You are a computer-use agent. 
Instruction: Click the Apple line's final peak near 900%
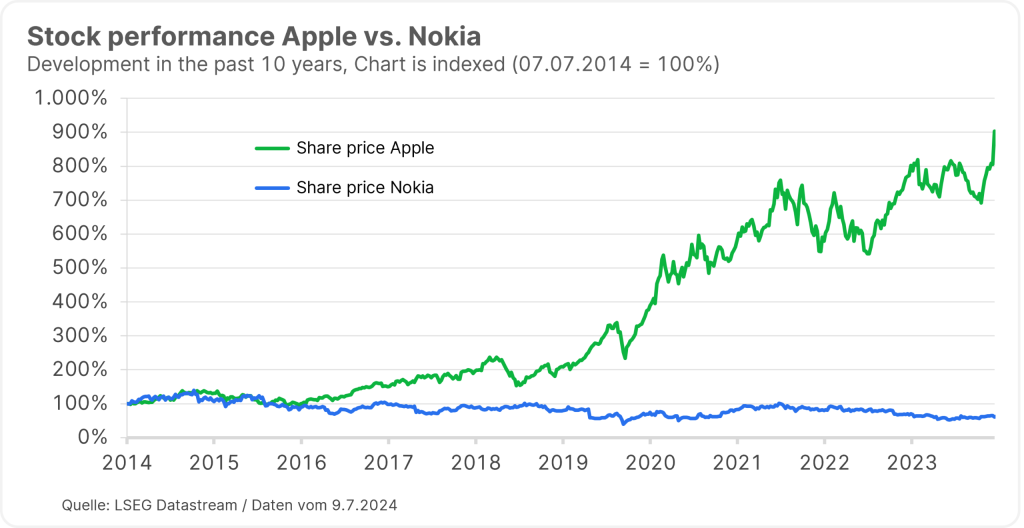994,132
